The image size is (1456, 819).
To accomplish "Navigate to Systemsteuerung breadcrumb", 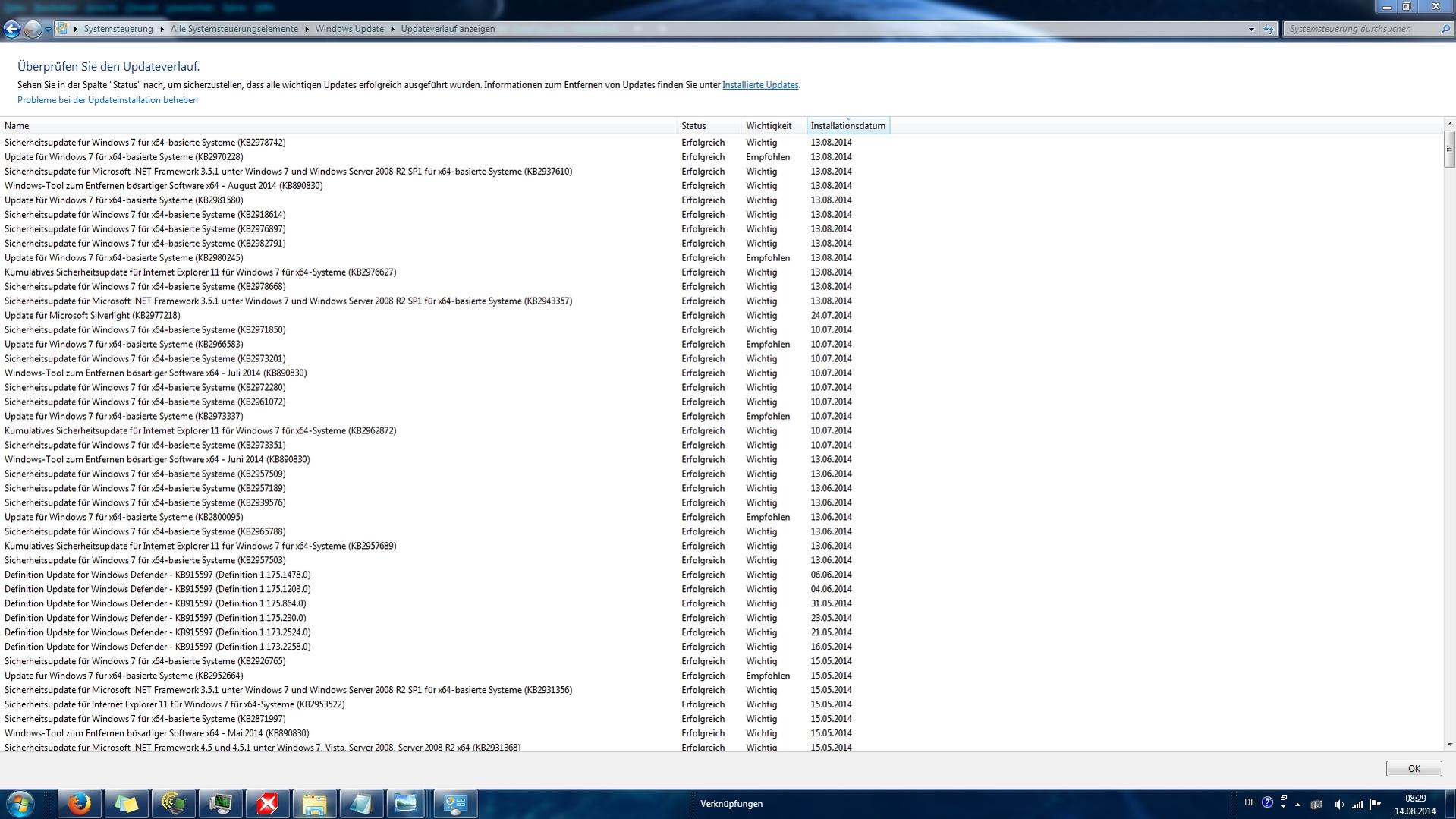I will (118, 29).
